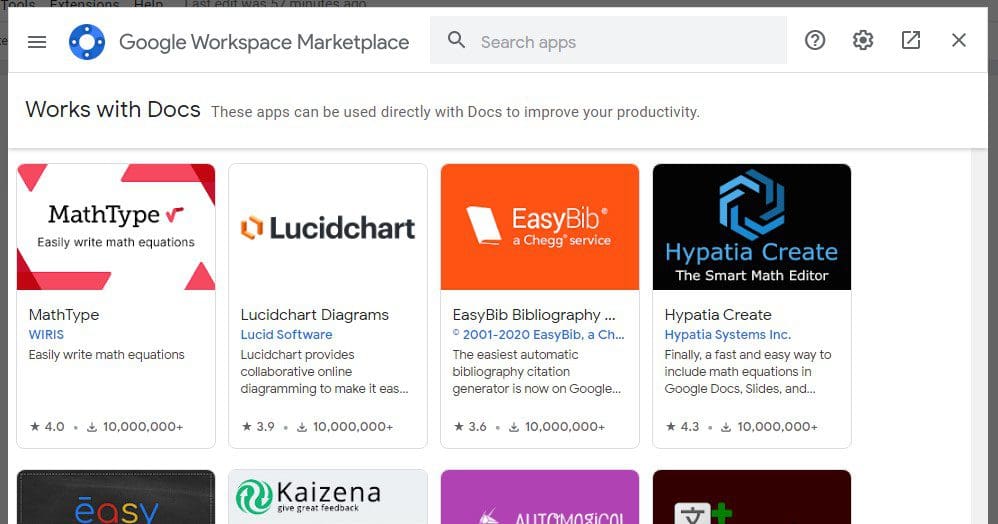Open the dark red translate-plus thumbnail

(752, 497)
